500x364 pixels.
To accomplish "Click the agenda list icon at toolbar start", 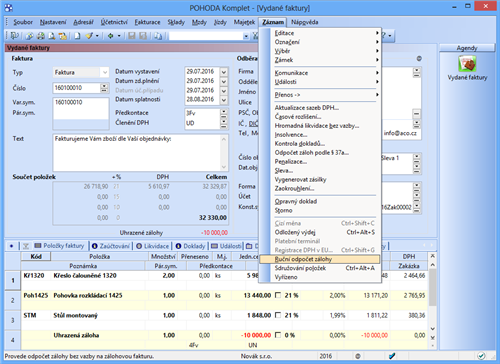I will click(15, 36).
